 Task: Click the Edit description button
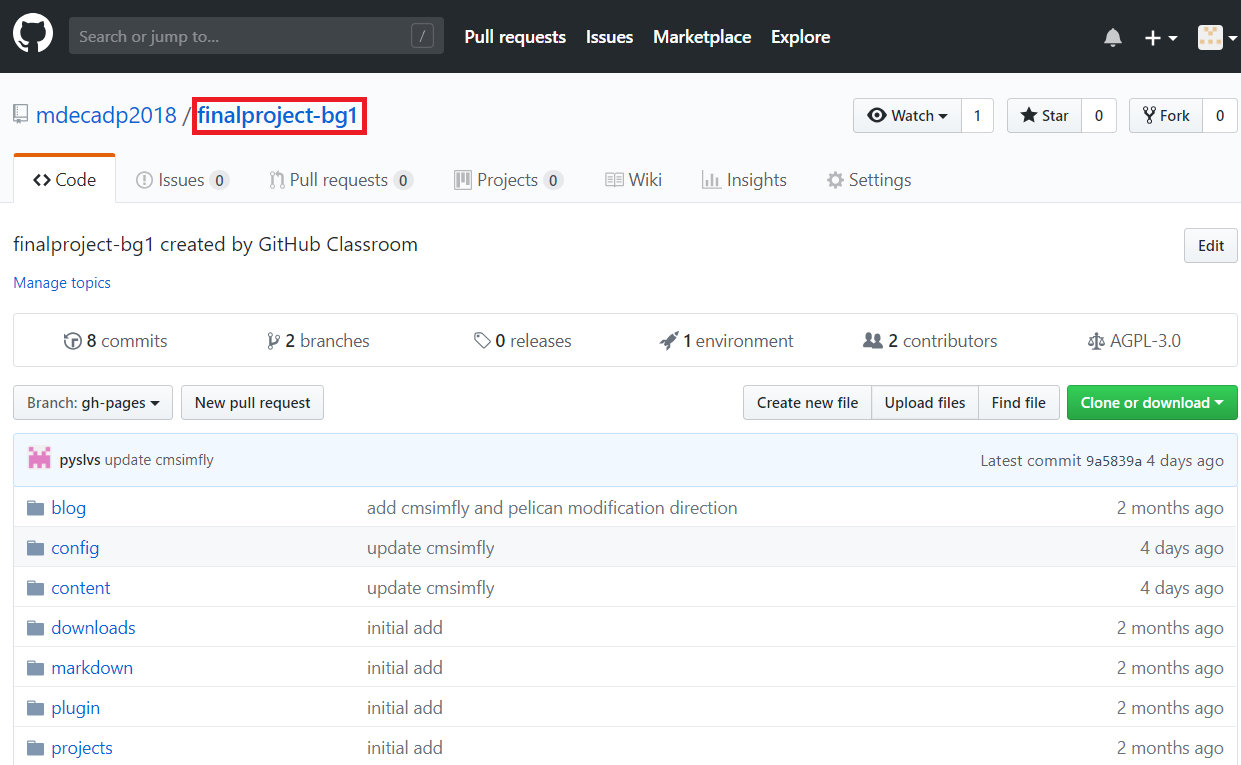click(1211, 246)
